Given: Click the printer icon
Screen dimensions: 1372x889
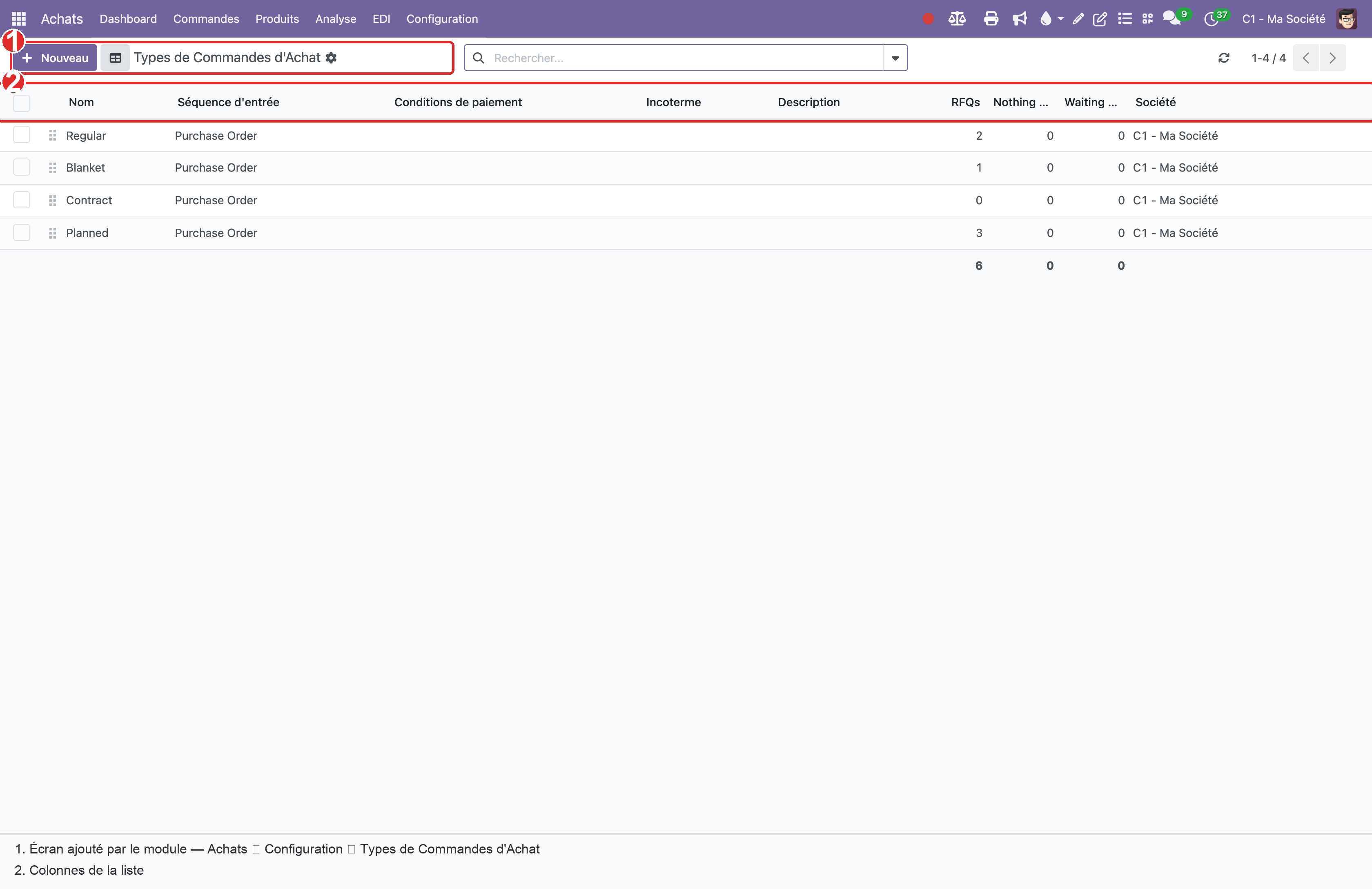Looking at the screenshot, I should pos(991,18).
